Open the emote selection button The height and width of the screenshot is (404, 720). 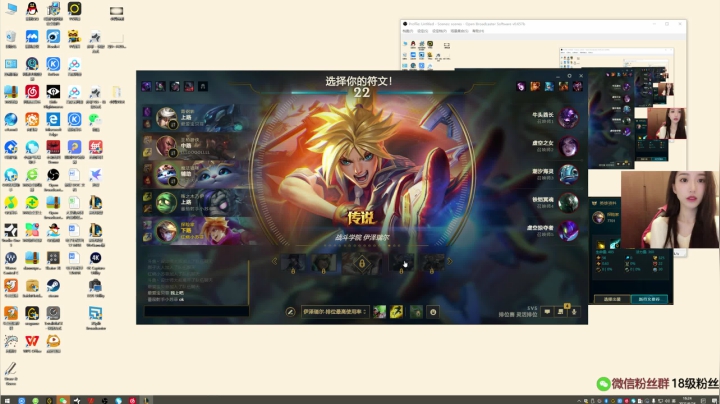433,312
